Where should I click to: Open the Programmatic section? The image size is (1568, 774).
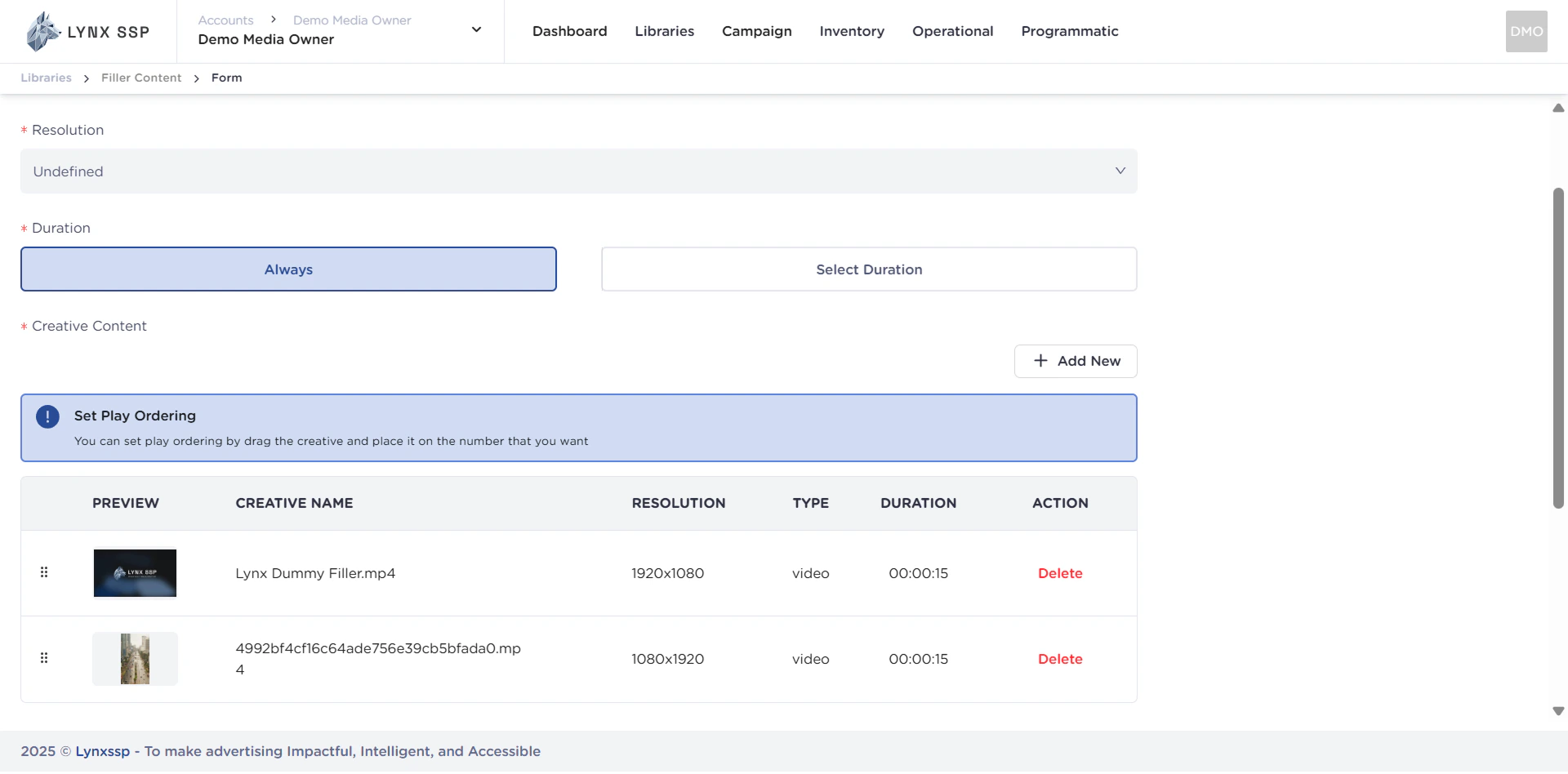(1070, 31)
